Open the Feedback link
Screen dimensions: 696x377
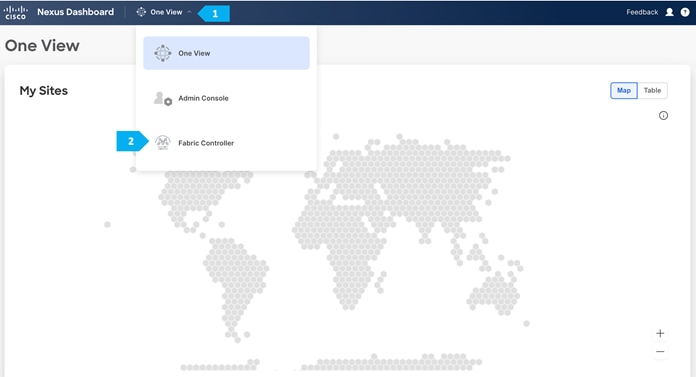tap(642, 12)
